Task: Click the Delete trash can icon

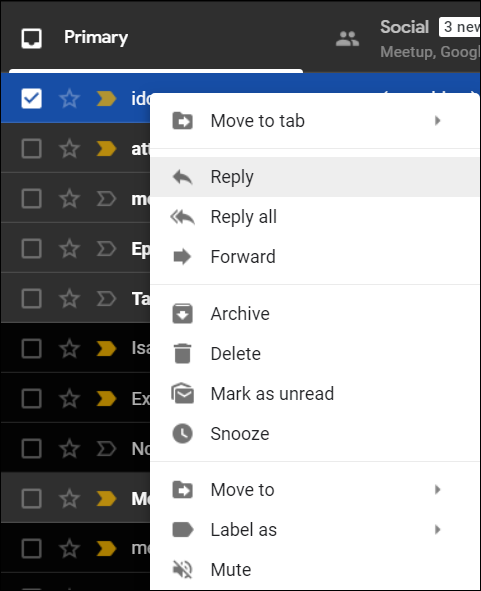Action: pyautogui.click(x=182, y=354)
